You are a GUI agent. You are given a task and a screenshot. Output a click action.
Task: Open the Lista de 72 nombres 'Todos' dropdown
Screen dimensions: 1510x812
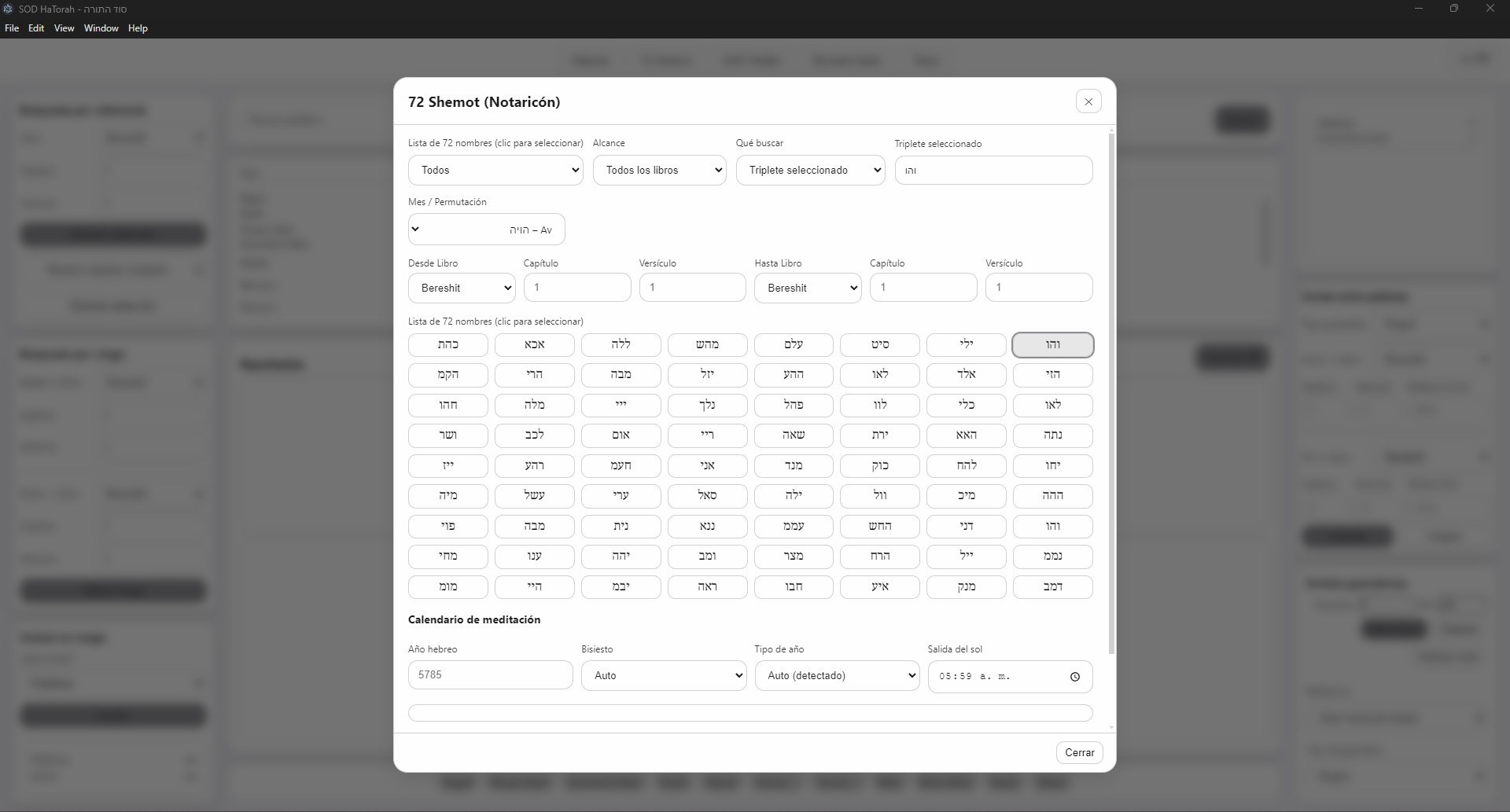(x=495, y=170)
